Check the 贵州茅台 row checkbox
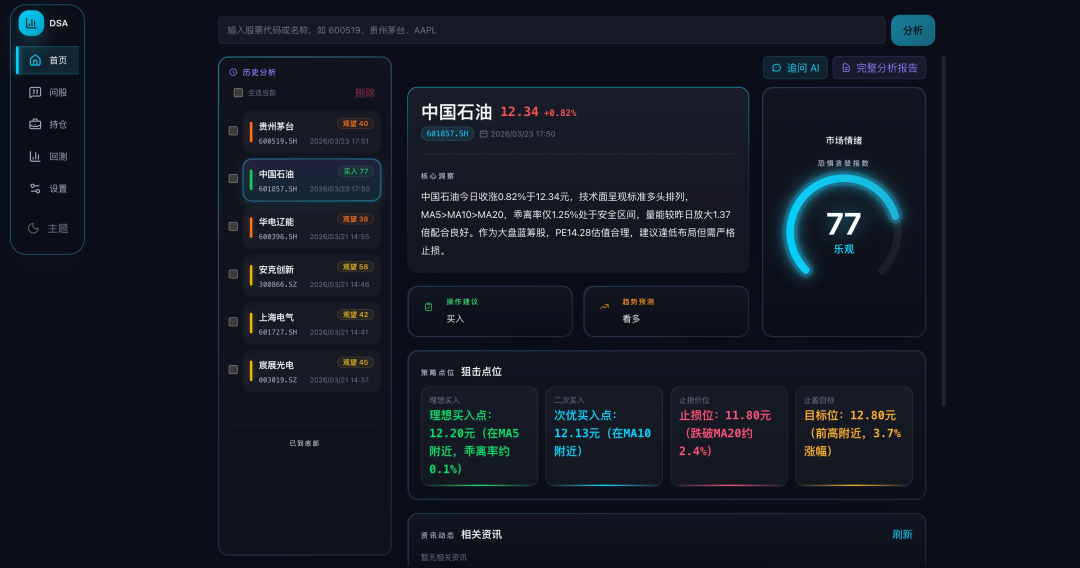1080x568 pixels. (x=233, y=131)
